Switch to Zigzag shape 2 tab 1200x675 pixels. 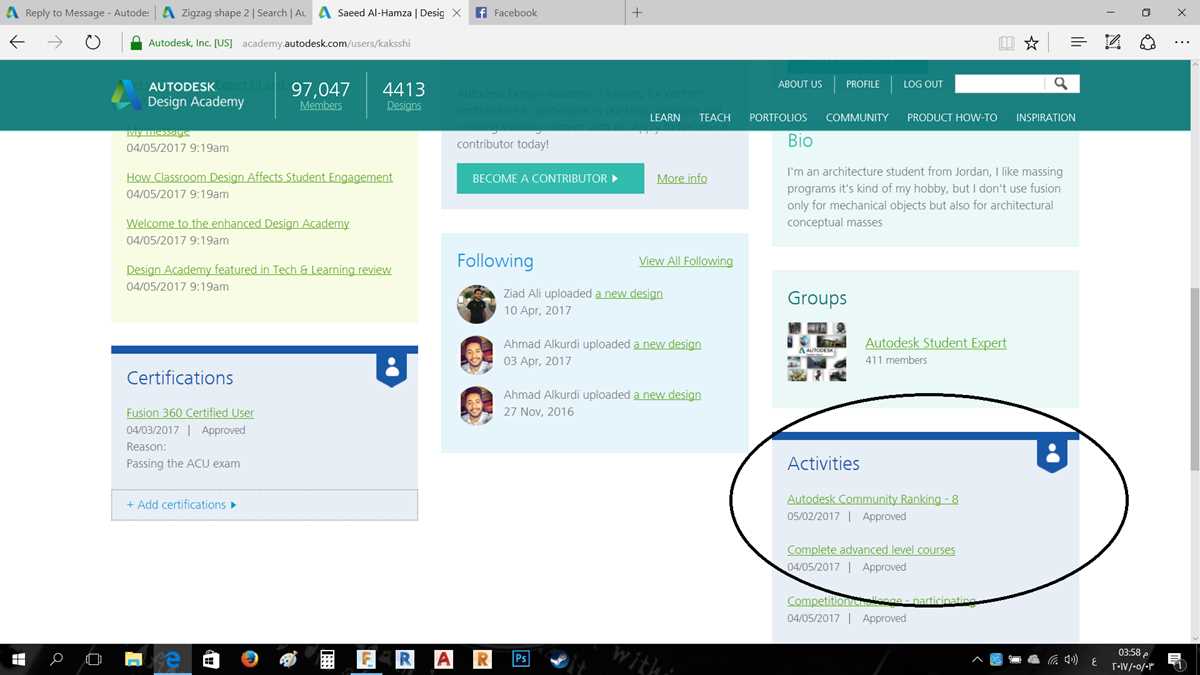233,13
